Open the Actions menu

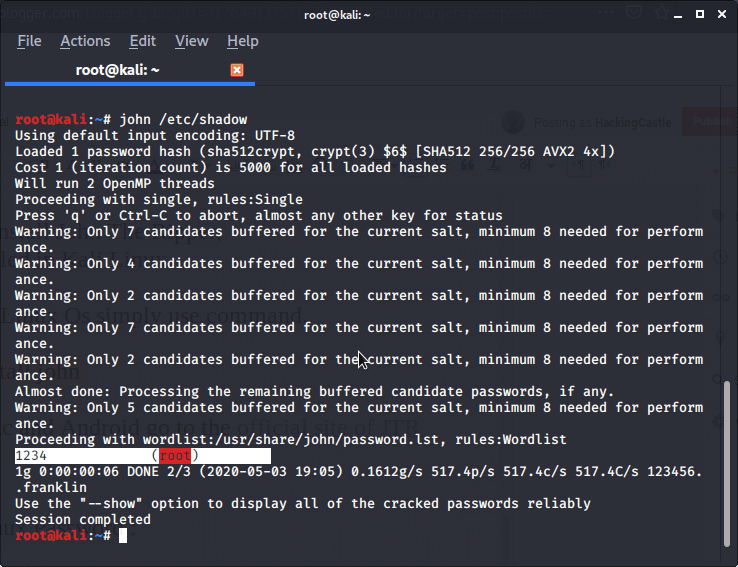click(x=85, y=41)
